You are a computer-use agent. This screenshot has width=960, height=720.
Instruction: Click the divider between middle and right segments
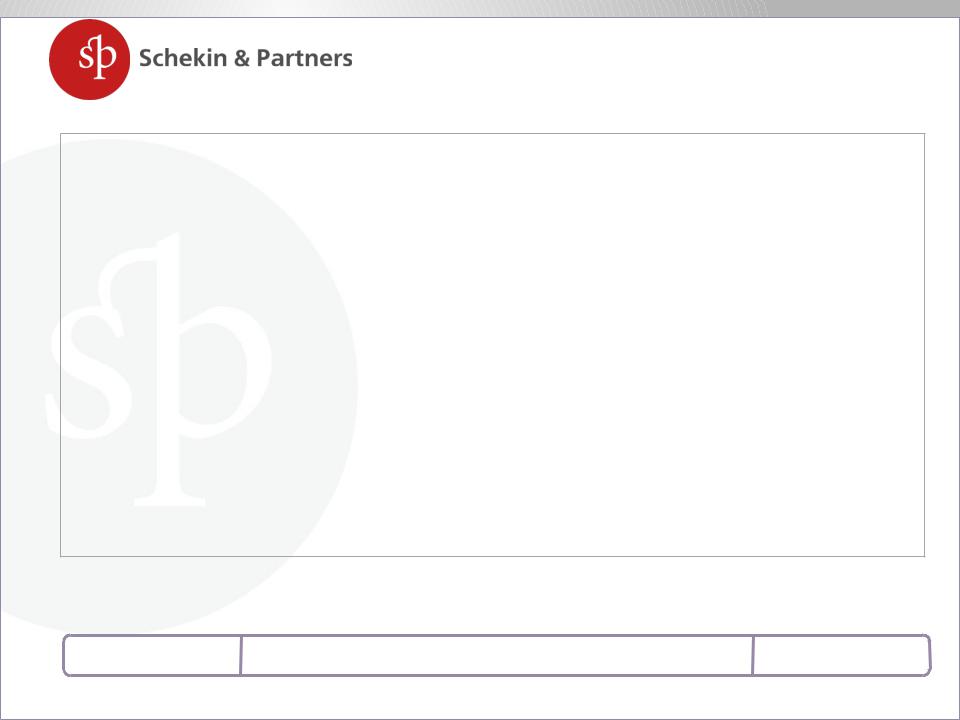(752, 656)
